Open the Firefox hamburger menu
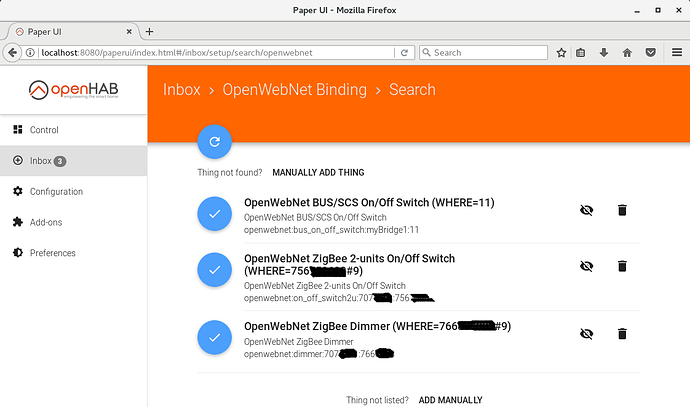The height and width of the screenshot is (407, 690). click(677, 53)
